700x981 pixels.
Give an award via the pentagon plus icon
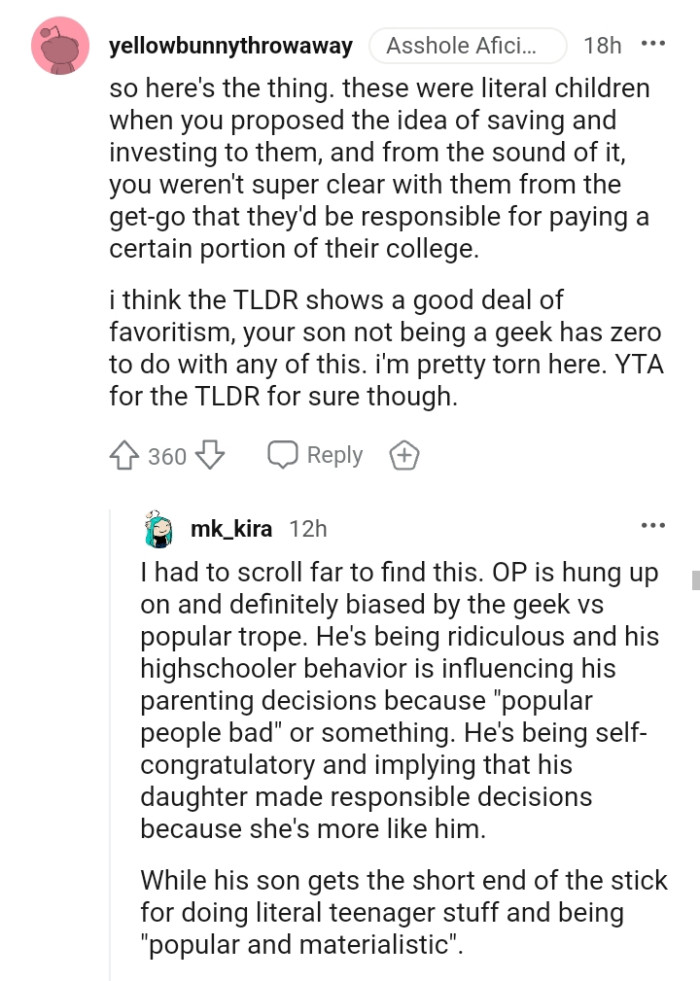404,455
